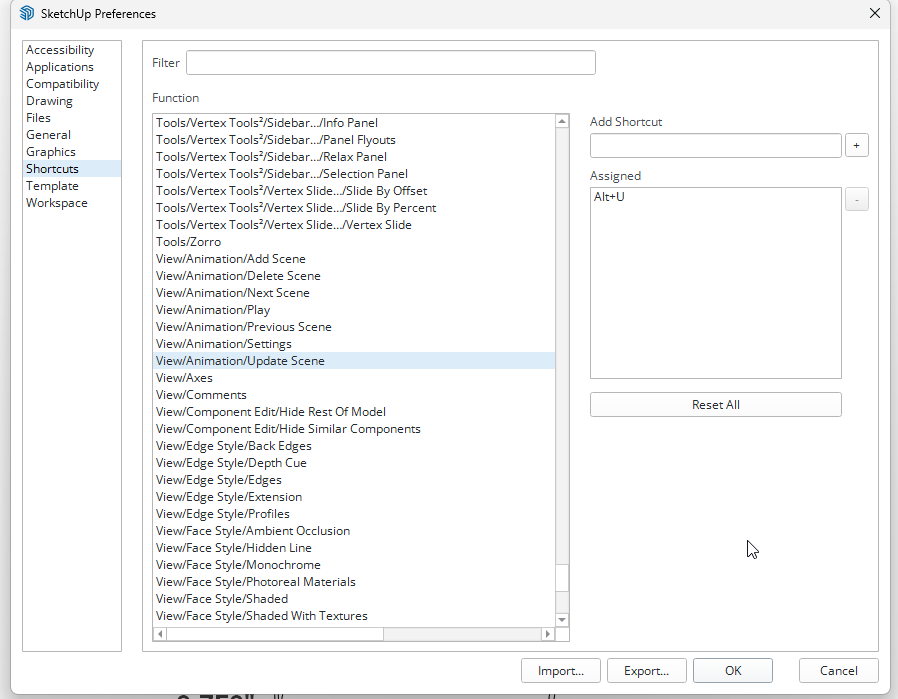This screenshot has height=699, width=898.
Task: Select Vertex Slide.../Vertex Slide function
Action: [x=355, y=225]
